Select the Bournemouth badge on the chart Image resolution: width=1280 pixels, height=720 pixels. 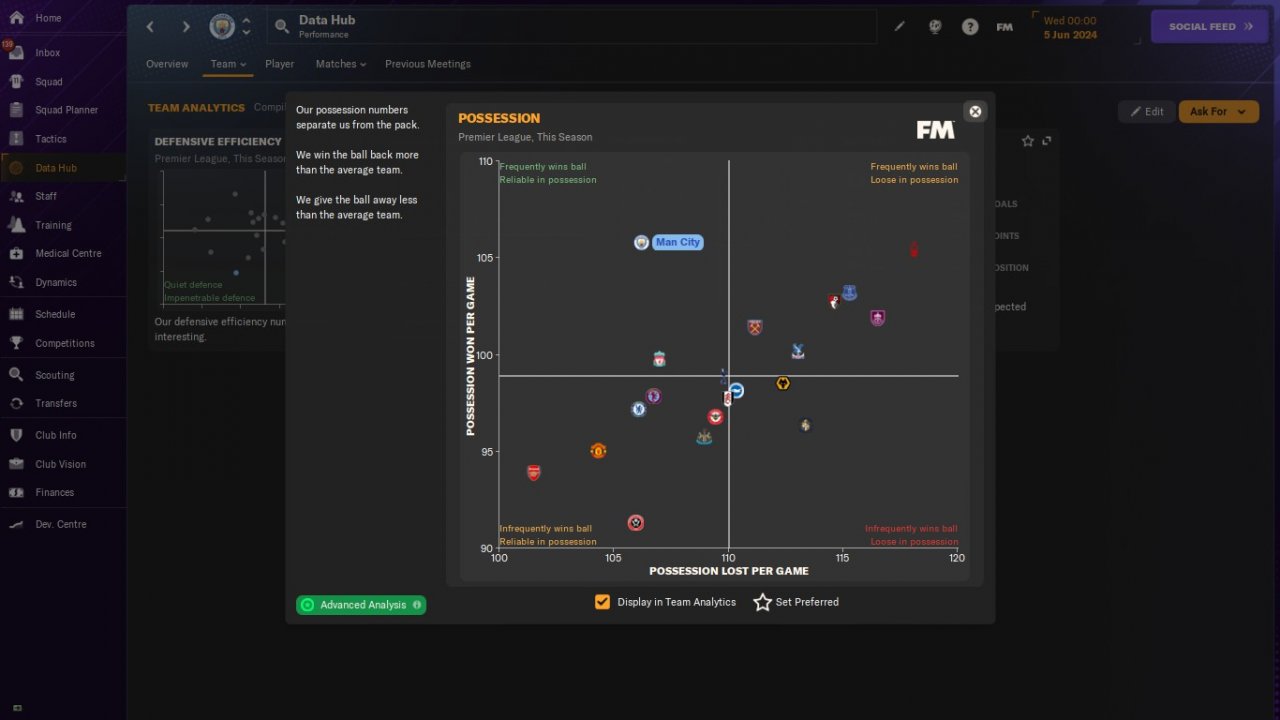point(834,301)
